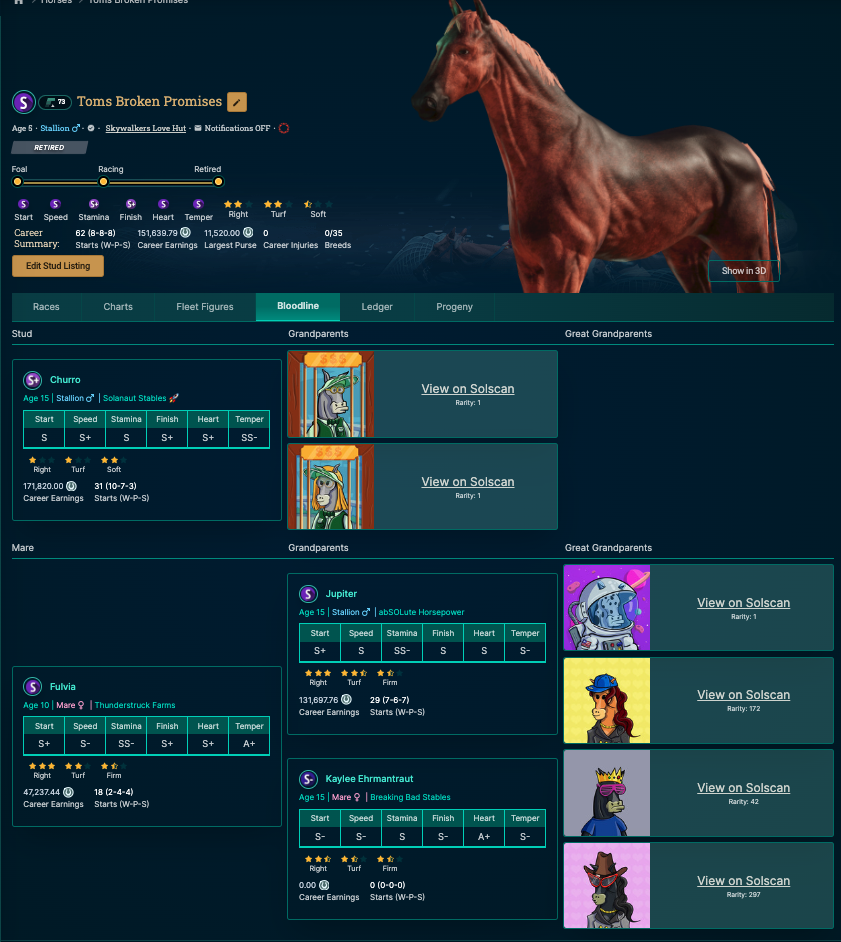Click the male symbol beside Jupiter's Stallion label
Image resolution: width=841 pixels, height=942 pixels.
[x=365, y=612]
